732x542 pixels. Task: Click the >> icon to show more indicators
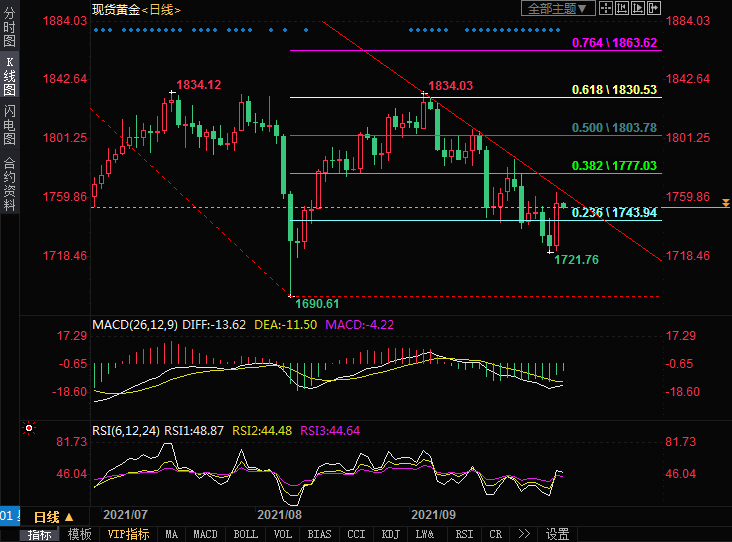pos(525,534)
